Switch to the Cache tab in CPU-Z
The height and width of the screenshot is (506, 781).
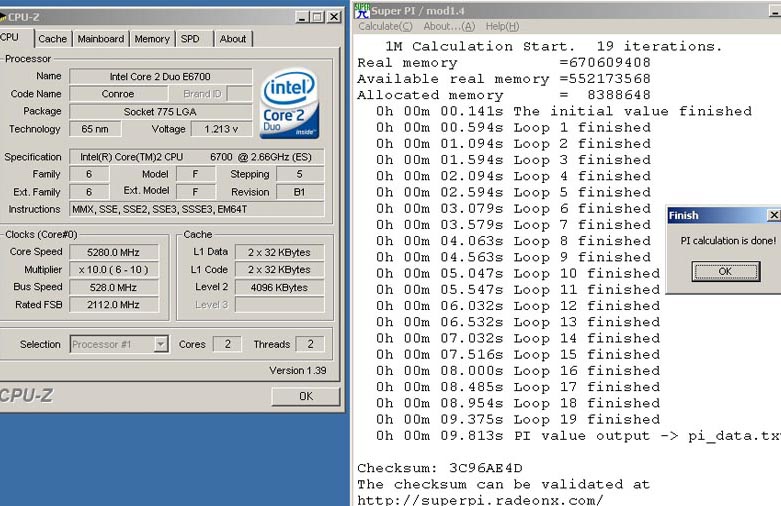[x=52, y=39]
